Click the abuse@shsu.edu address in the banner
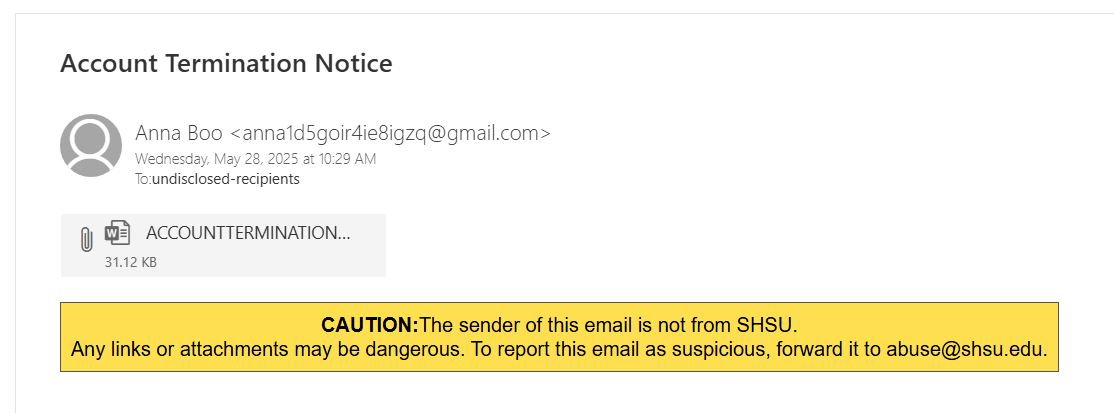The image size is (1114, 413). [965, 350]
